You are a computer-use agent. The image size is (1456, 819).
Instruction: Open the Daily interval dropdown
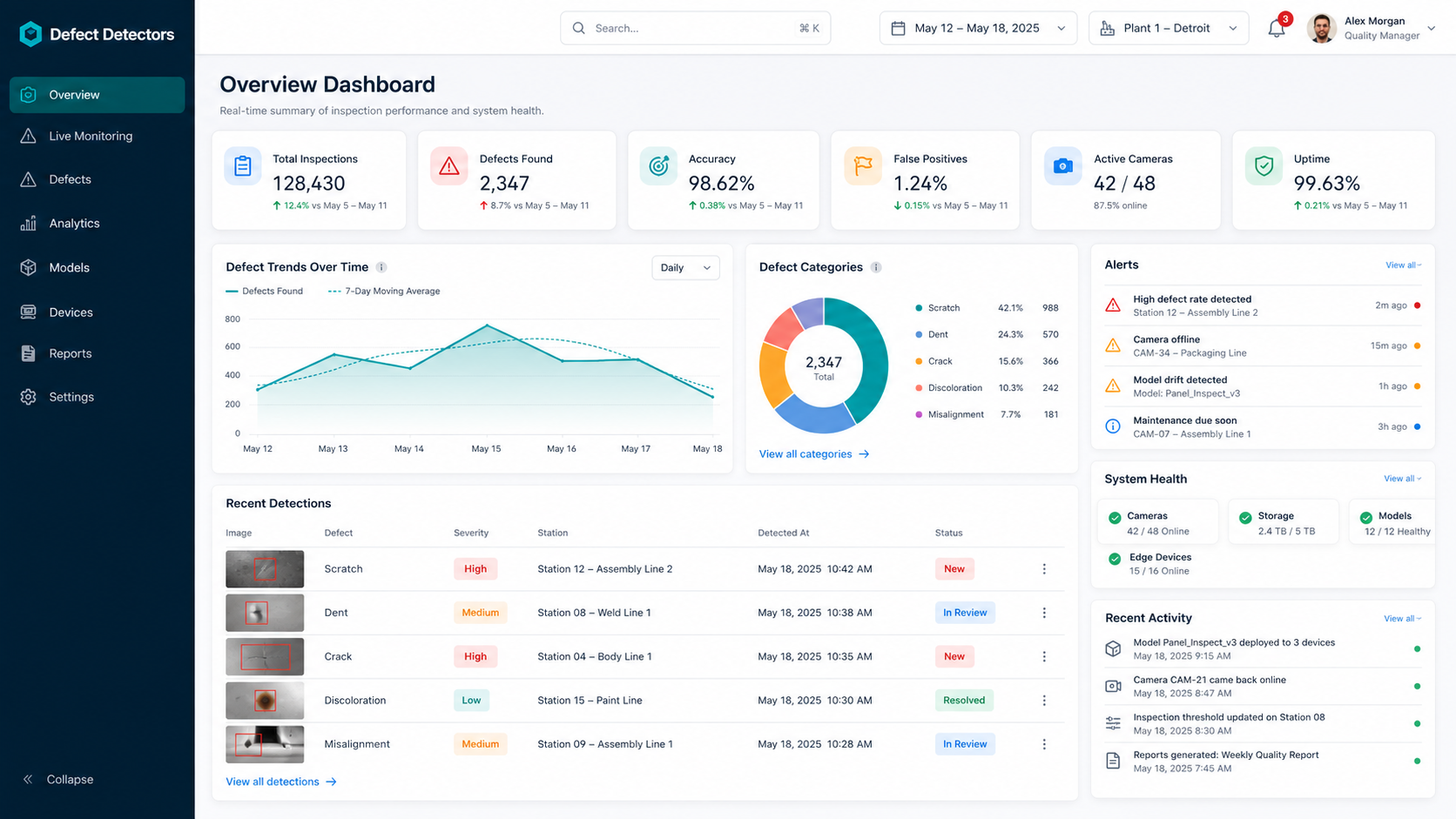click(x=685, y=268)
